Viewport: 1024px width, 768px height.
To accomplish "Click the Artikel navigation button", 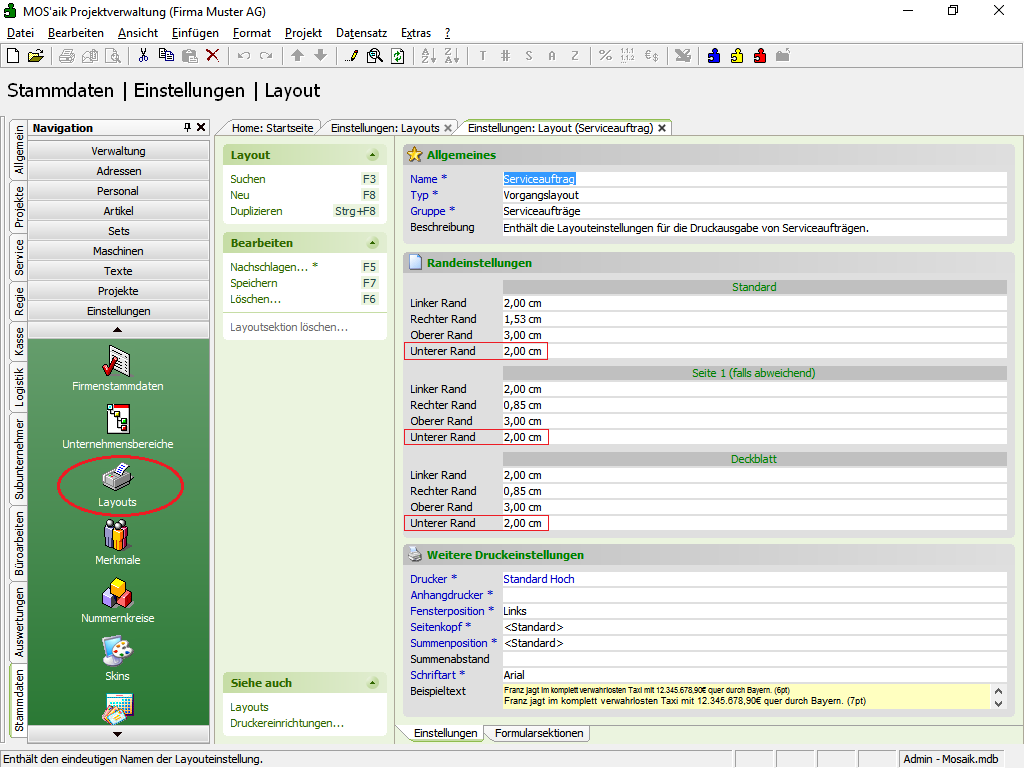I will point(118,211).
